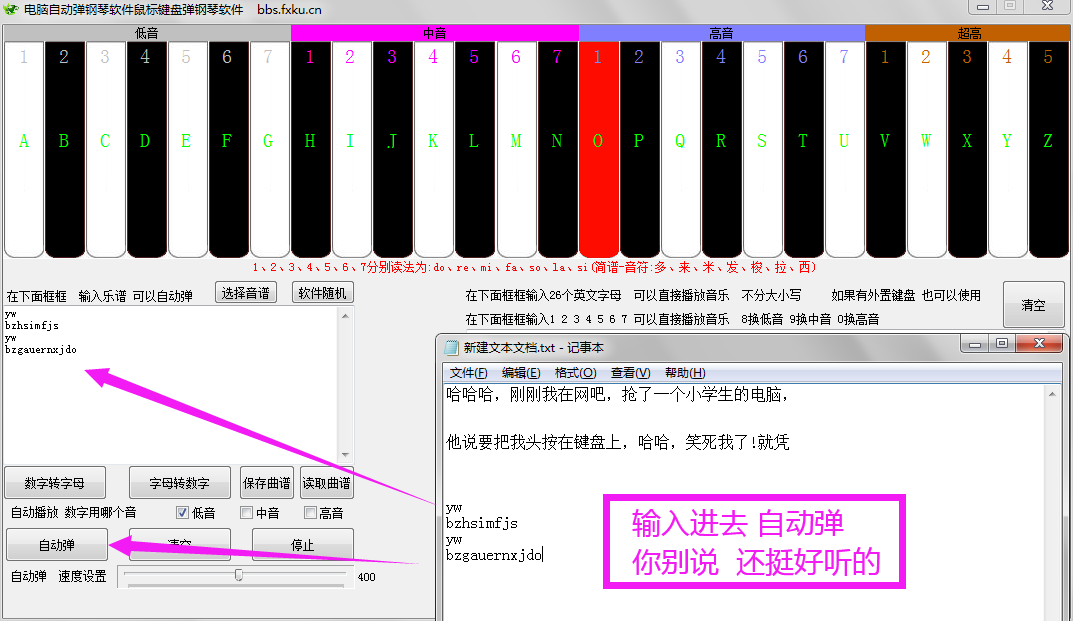The height and width of the screenshot is (621, 1073).
Task: Play the mid-range piano key H
Action: coord(311,149)
